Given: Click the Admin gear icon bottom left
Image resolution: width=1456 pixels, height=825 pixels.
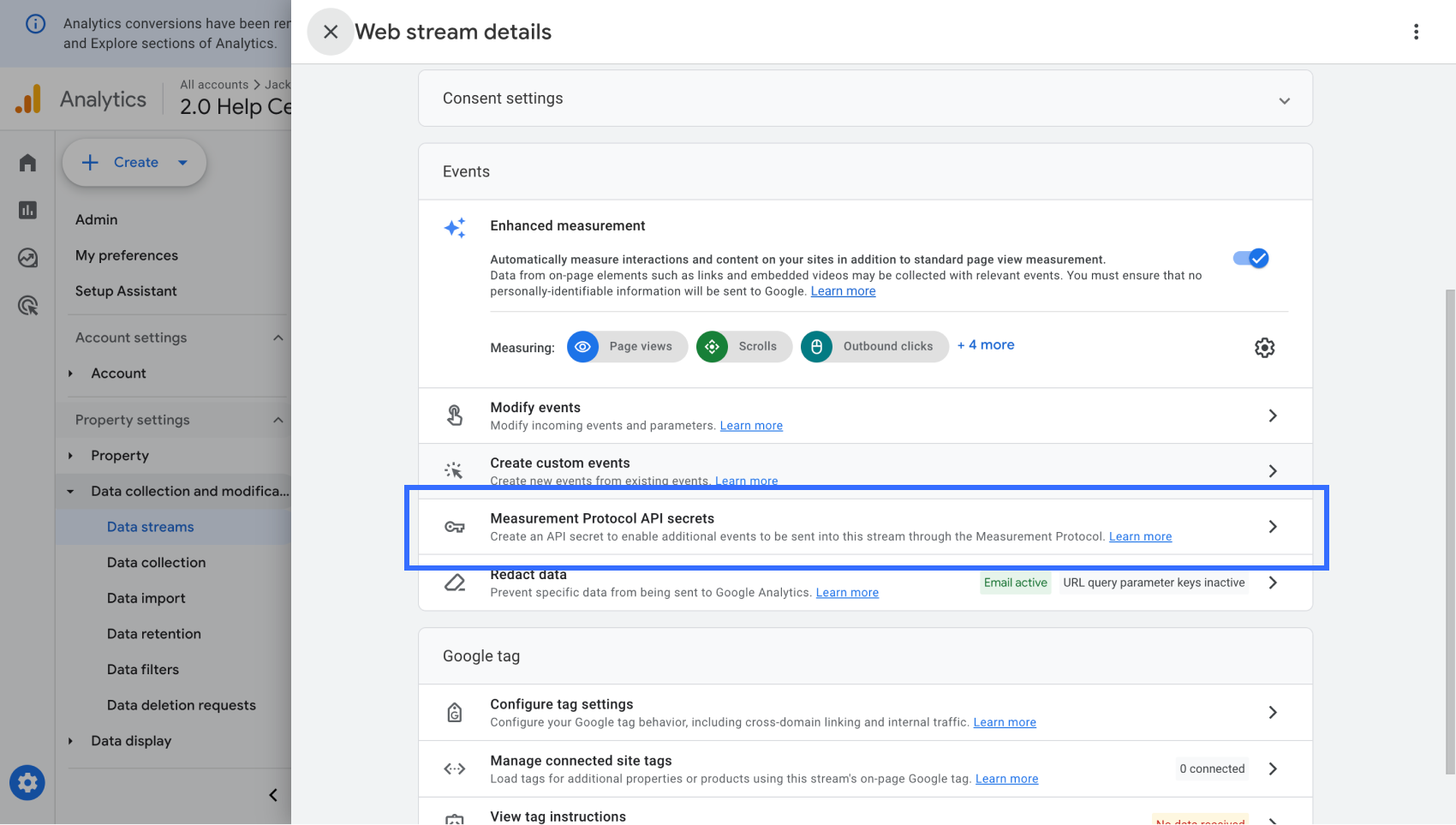Looking at the screenshot, I should (x=27, y=782).
